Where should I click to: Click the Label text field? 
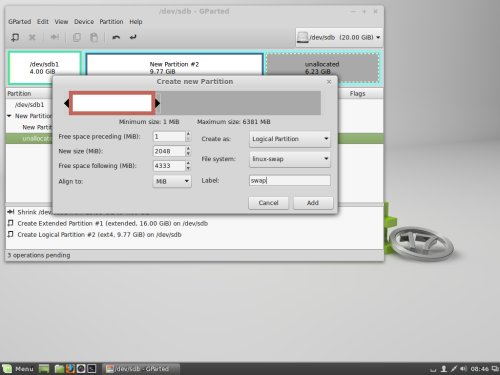pos(290,180)
